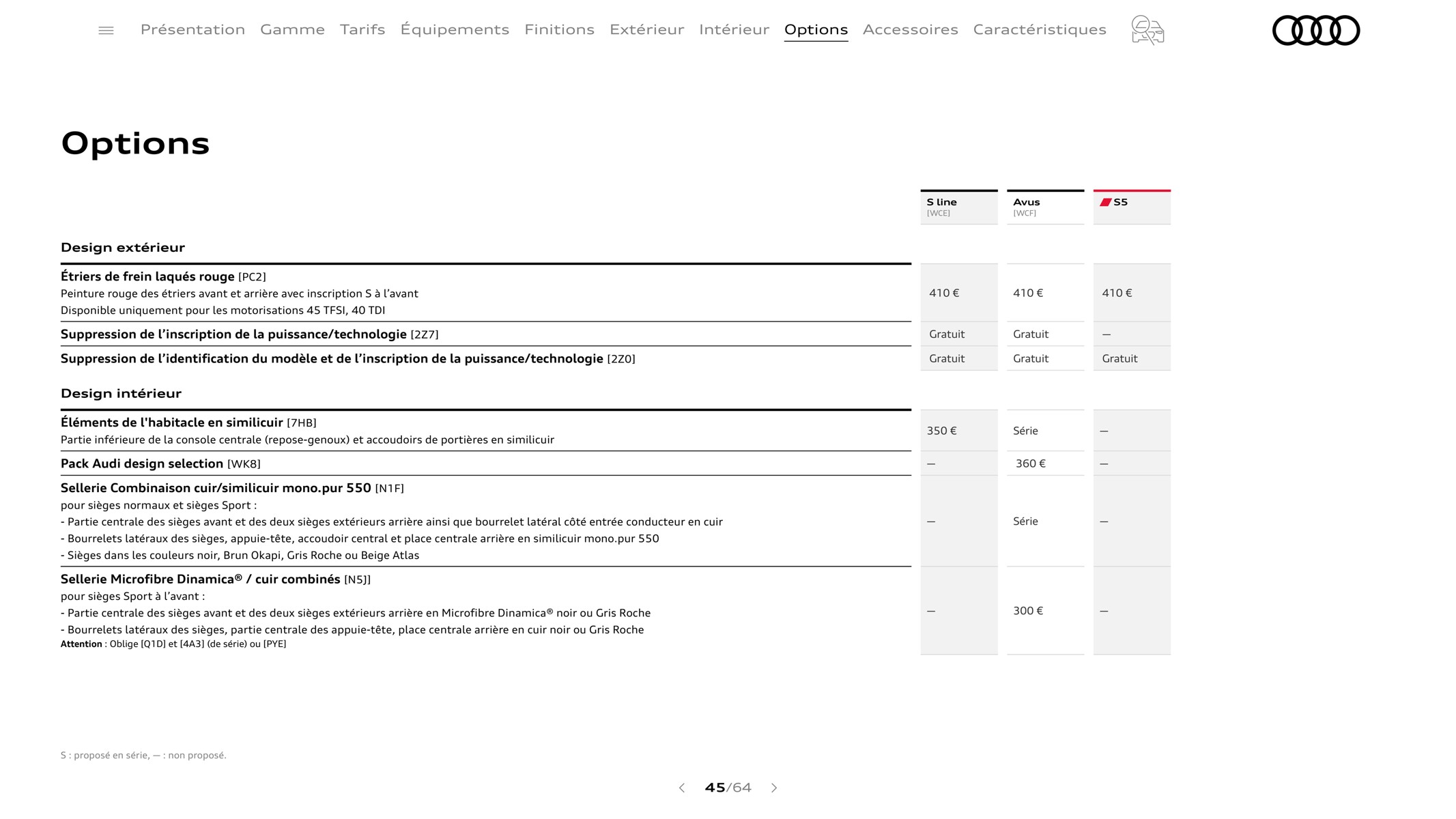Select Pack Audi design selection row
Screen dimensions: 1456x819
[x=486, y=463]
